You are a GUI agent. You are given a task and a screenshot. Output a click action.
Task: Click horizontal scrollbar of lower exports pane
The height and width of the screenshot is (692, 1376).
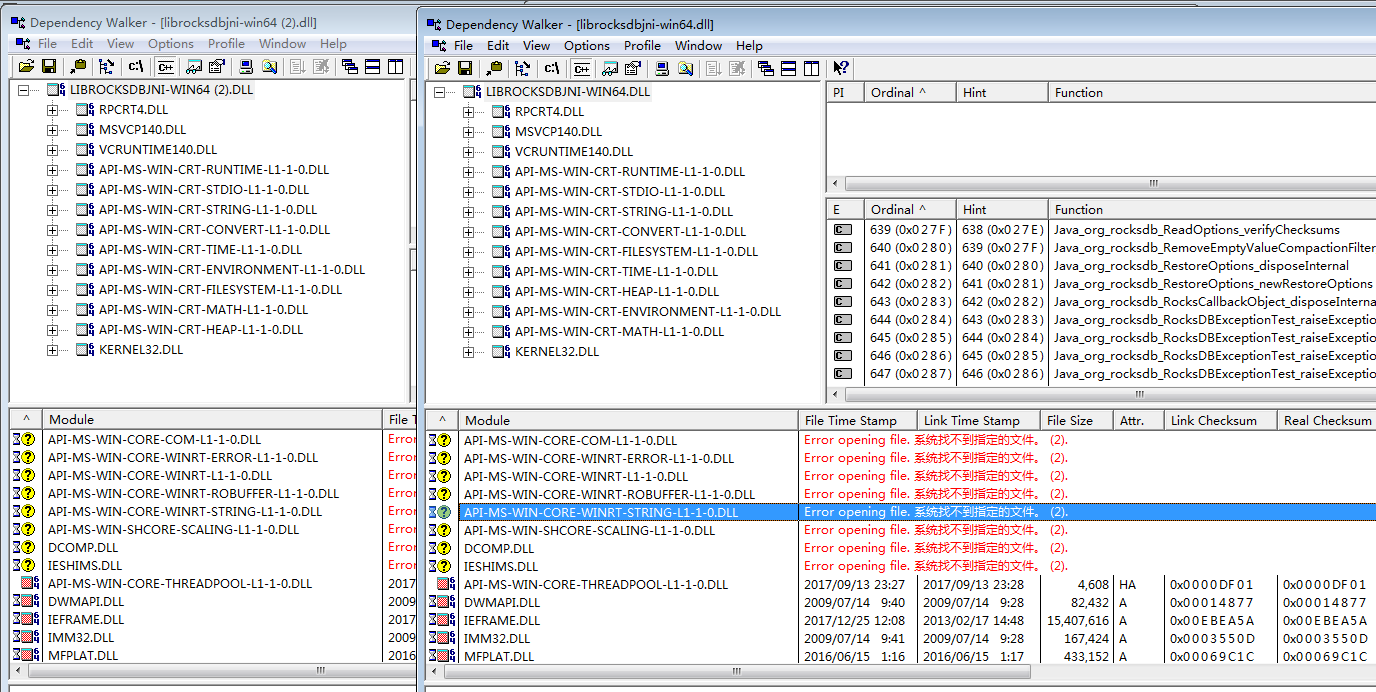(x=1108, y=394)
